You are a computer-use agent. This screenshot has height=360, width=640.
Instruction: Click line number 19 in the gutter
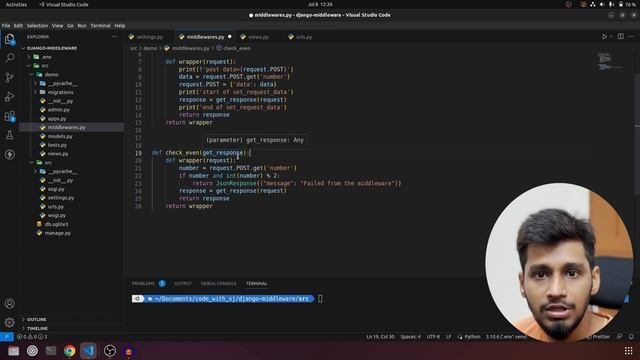[138, 153]
